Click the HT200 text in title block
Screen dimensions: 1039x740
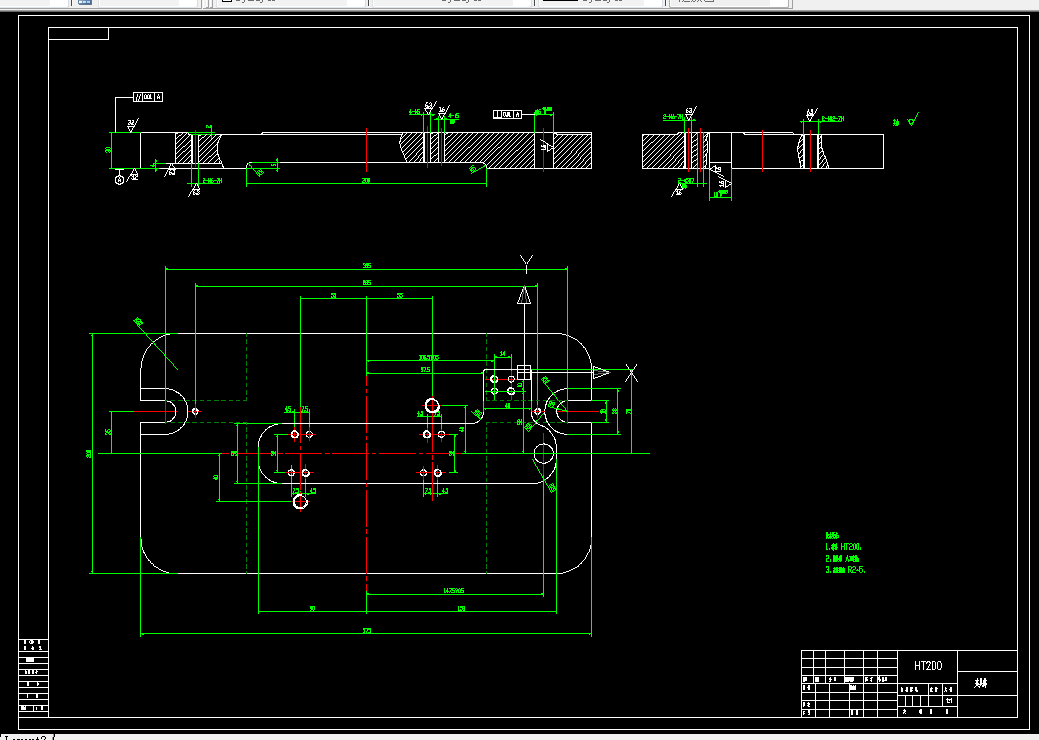click(x=928, y=666)
